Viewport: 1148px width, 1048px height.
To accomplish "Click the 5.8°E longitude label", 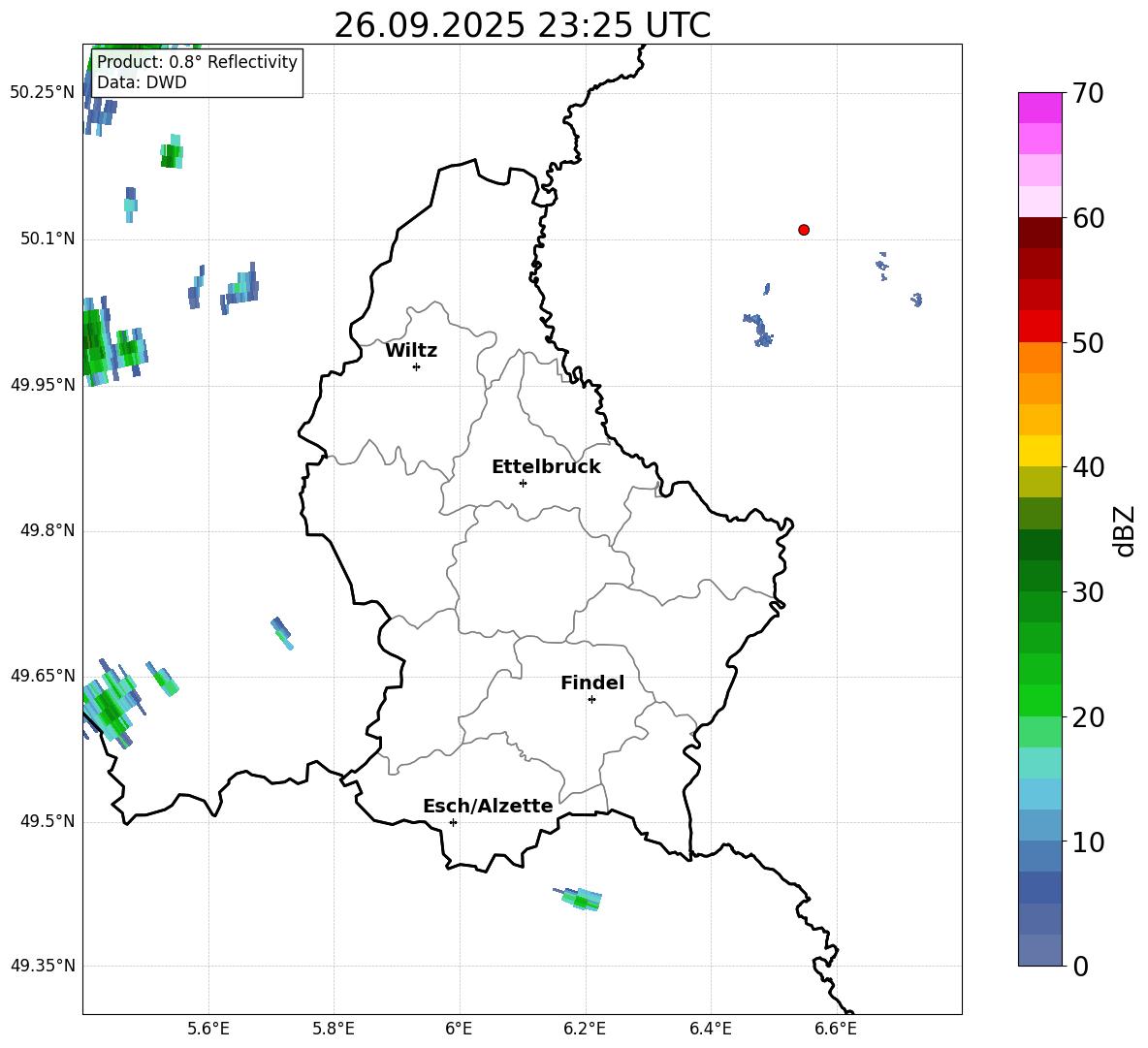I will tap(334, 1029).
